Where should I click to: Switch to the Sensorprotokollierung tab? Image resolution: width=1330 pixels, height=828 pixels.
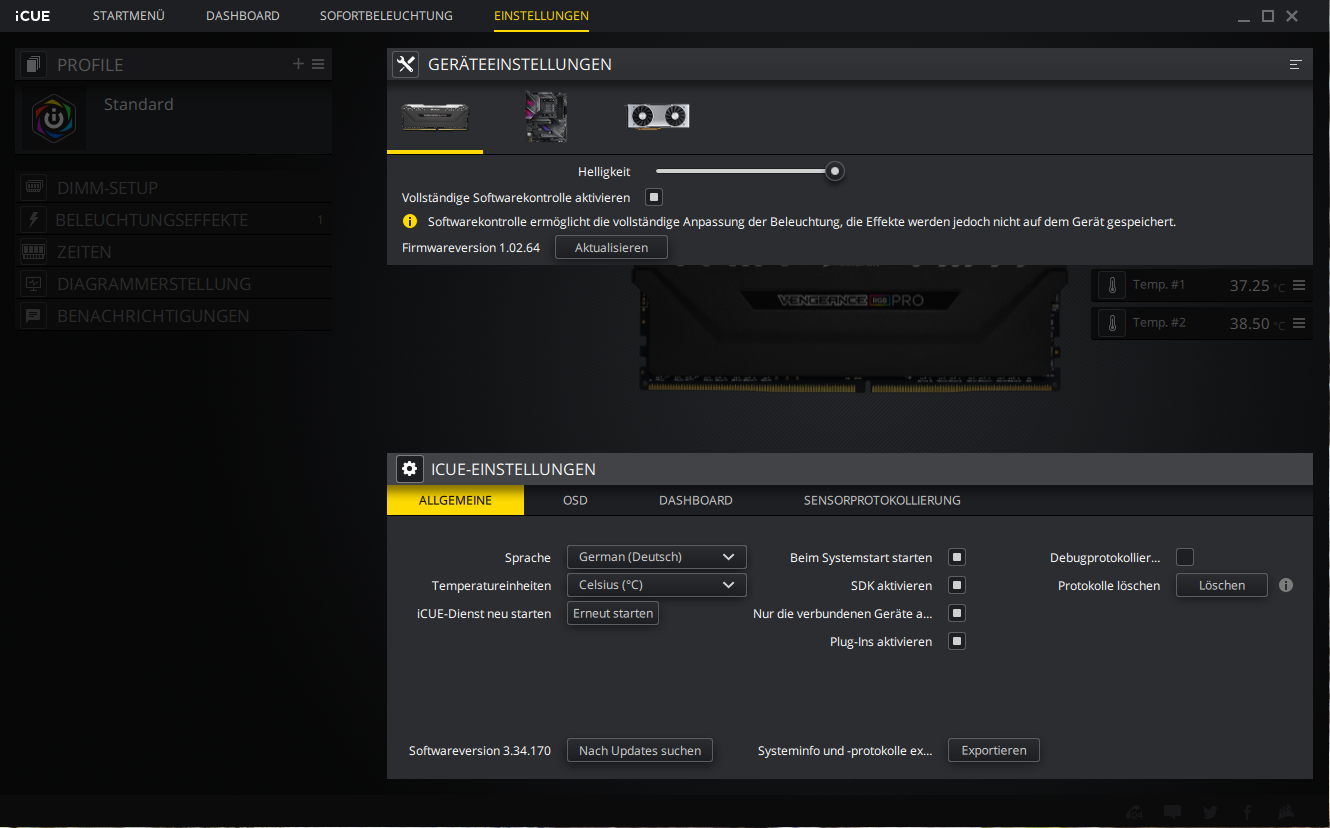(882, 500)
